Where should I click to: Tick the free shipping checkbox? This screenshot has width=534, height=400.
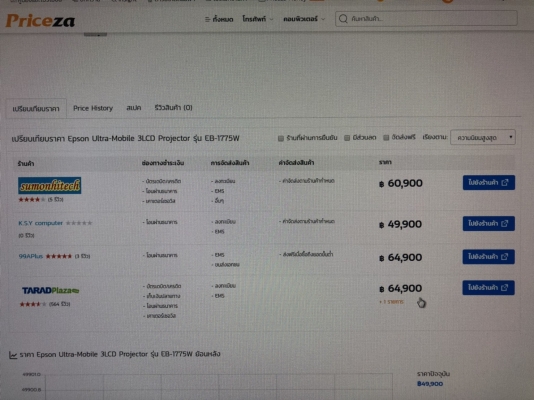(x=386, y=138)
